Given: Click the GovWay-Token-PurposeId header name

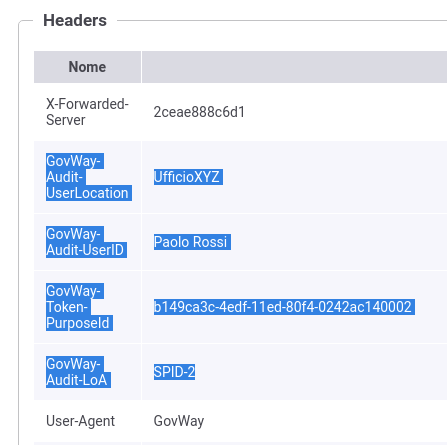Looking at the screenshot, I should (79, 307).
